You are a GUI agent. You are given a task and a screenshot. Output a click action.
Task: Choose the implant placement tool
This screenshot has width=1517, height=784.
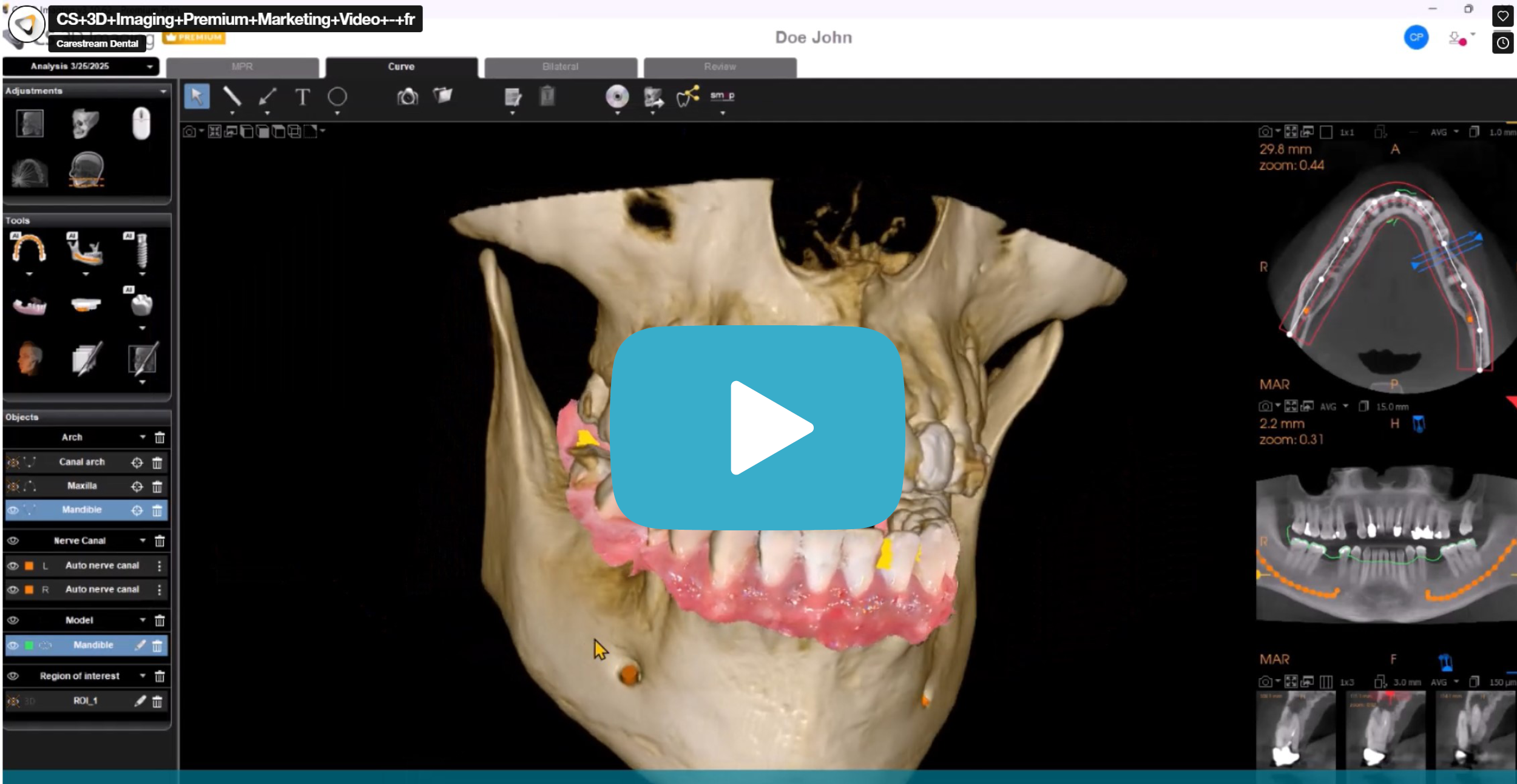[x=141, y=250]
